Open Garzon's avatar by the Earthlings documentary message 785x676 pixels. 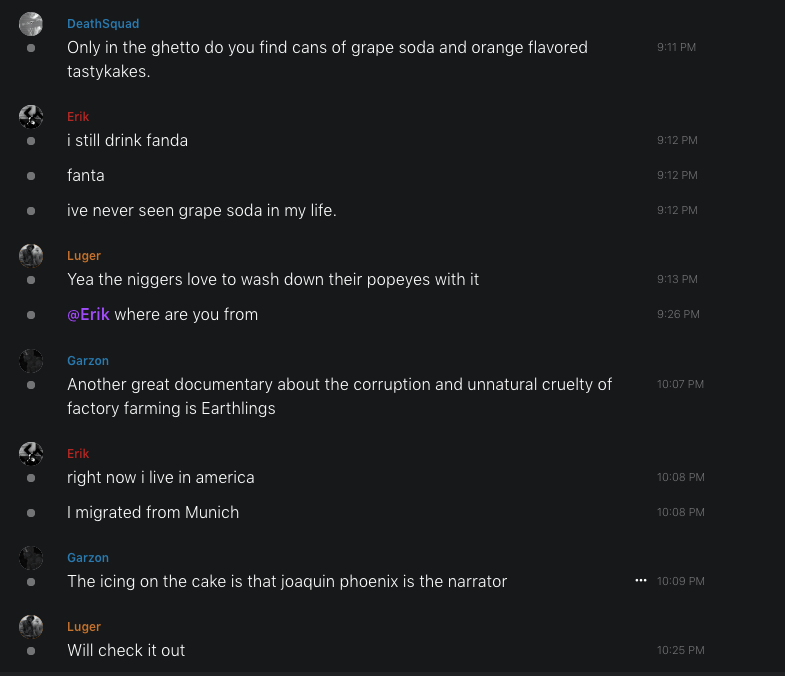(x=31, y=360)
